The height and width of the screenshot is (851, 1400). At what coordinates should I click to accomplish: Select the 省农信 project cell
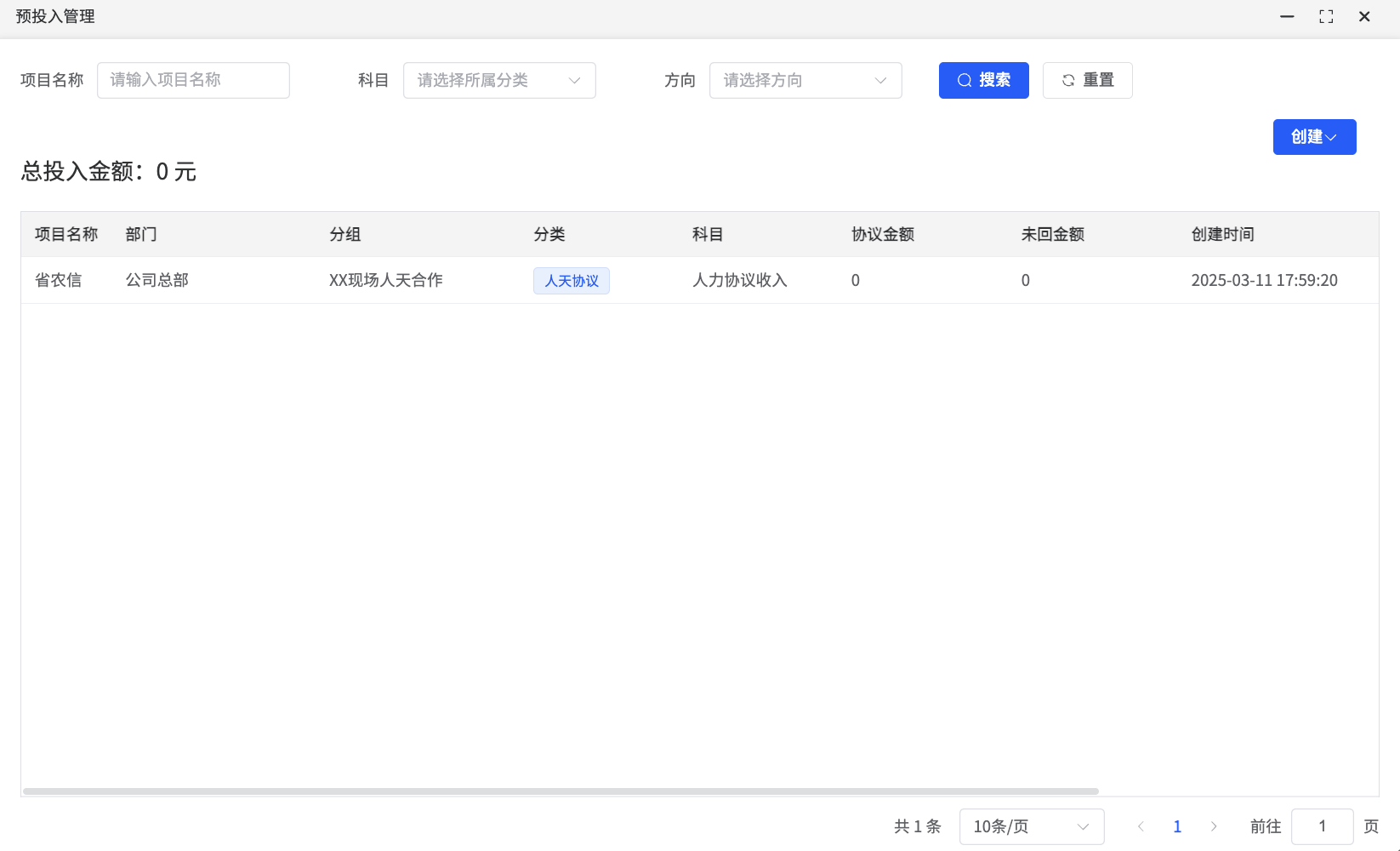[58, 280]
